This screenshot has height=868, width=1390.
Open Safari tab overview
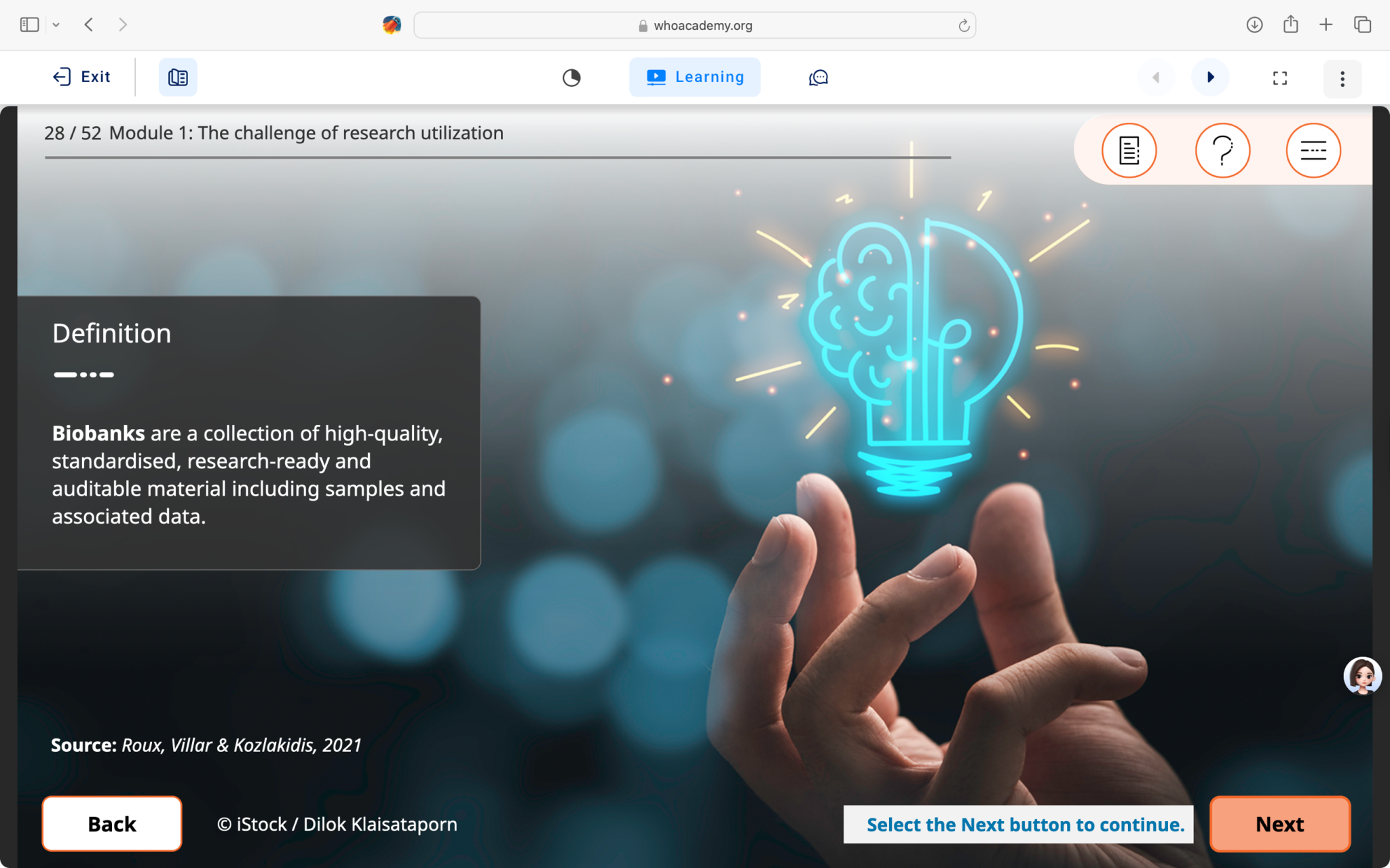pyautogui.click(x=1362, y=25)
